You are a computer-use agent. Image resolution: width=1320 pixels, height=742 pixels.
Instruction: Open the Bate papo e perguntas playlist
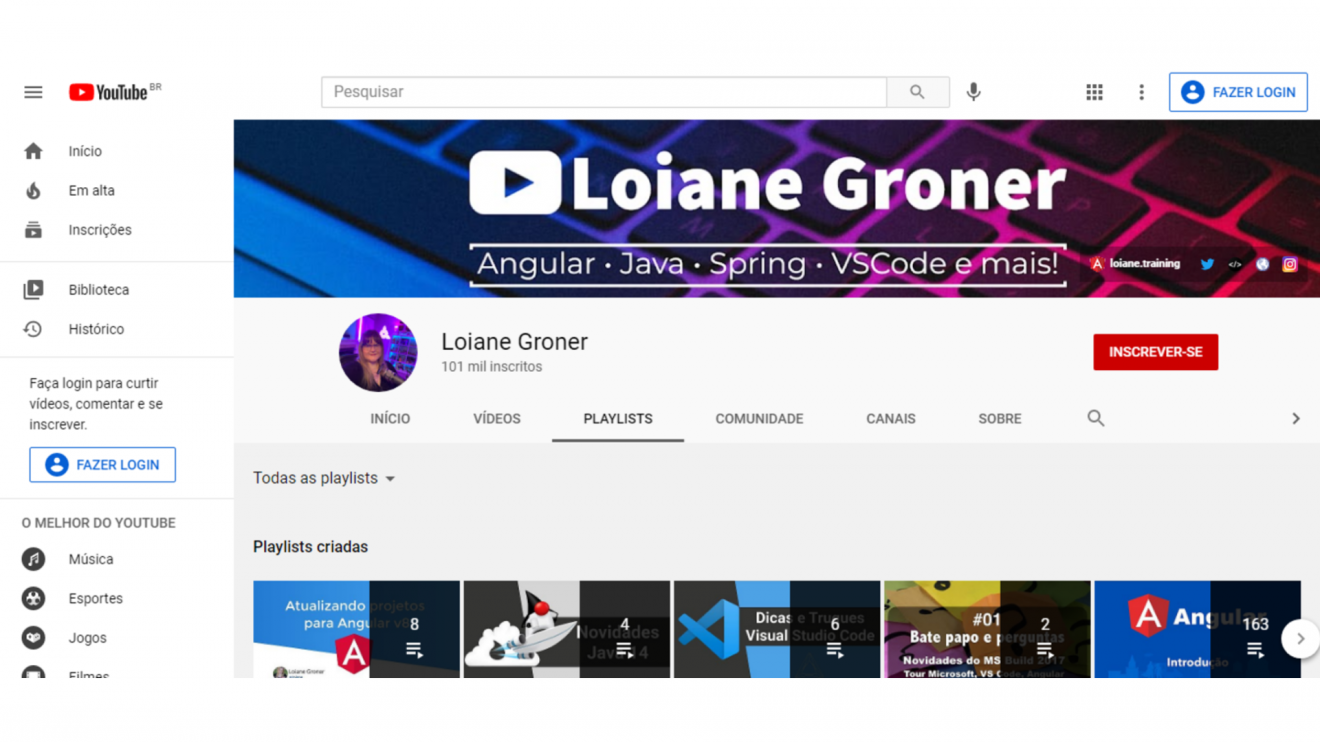click(x=987, y=629)
